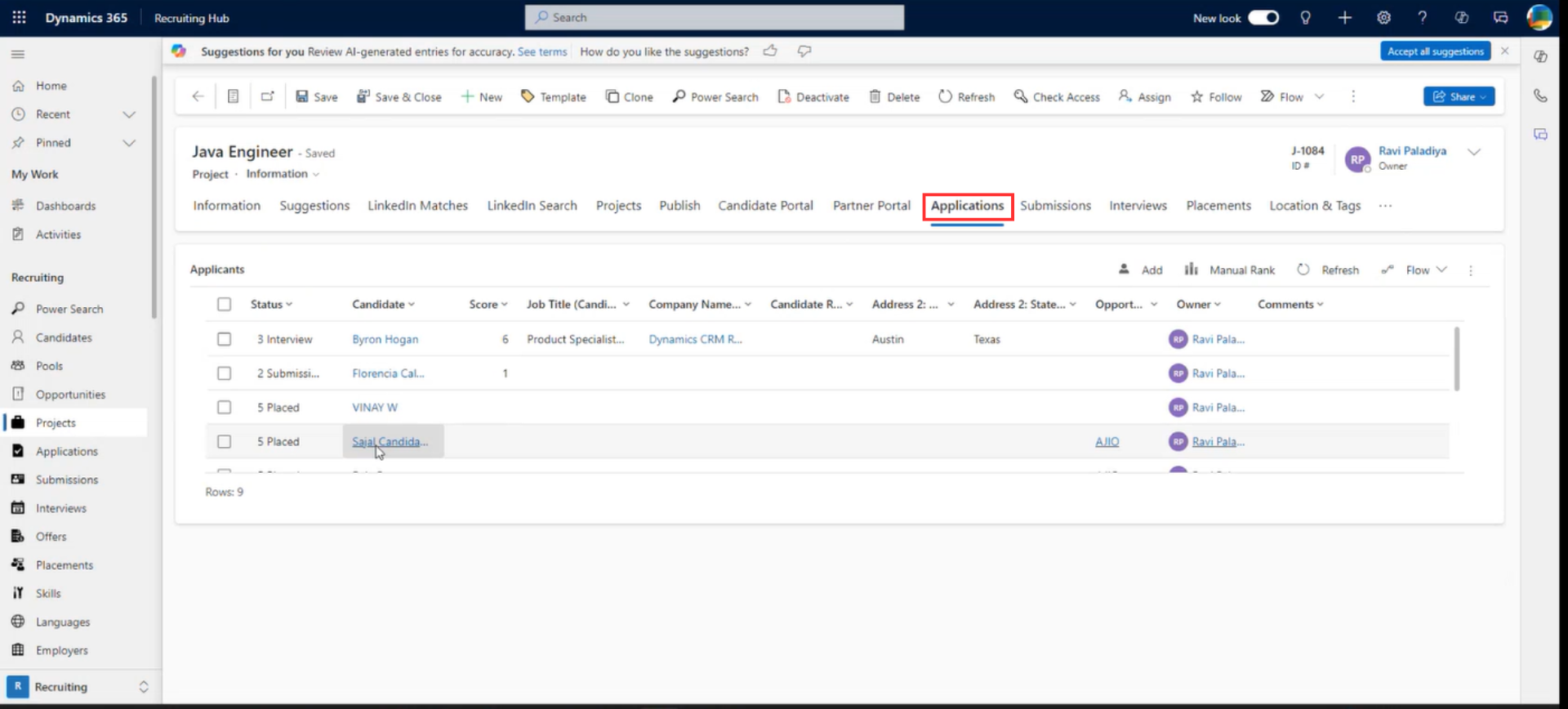
Task: Open the LinkedIn Matches tab
Action: [417, 206]
